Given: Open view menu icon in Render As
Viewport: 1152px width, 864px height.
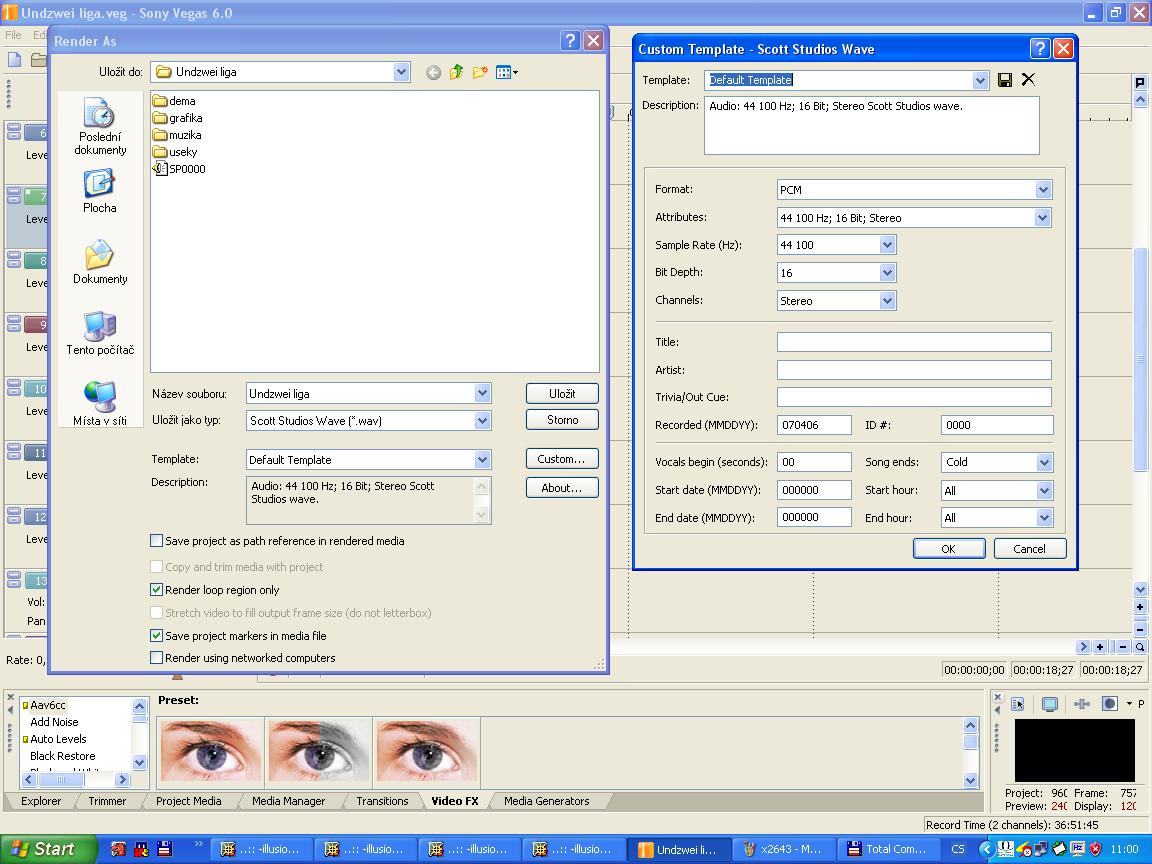Looking at the screenshot, I should [x=506, y=72].
